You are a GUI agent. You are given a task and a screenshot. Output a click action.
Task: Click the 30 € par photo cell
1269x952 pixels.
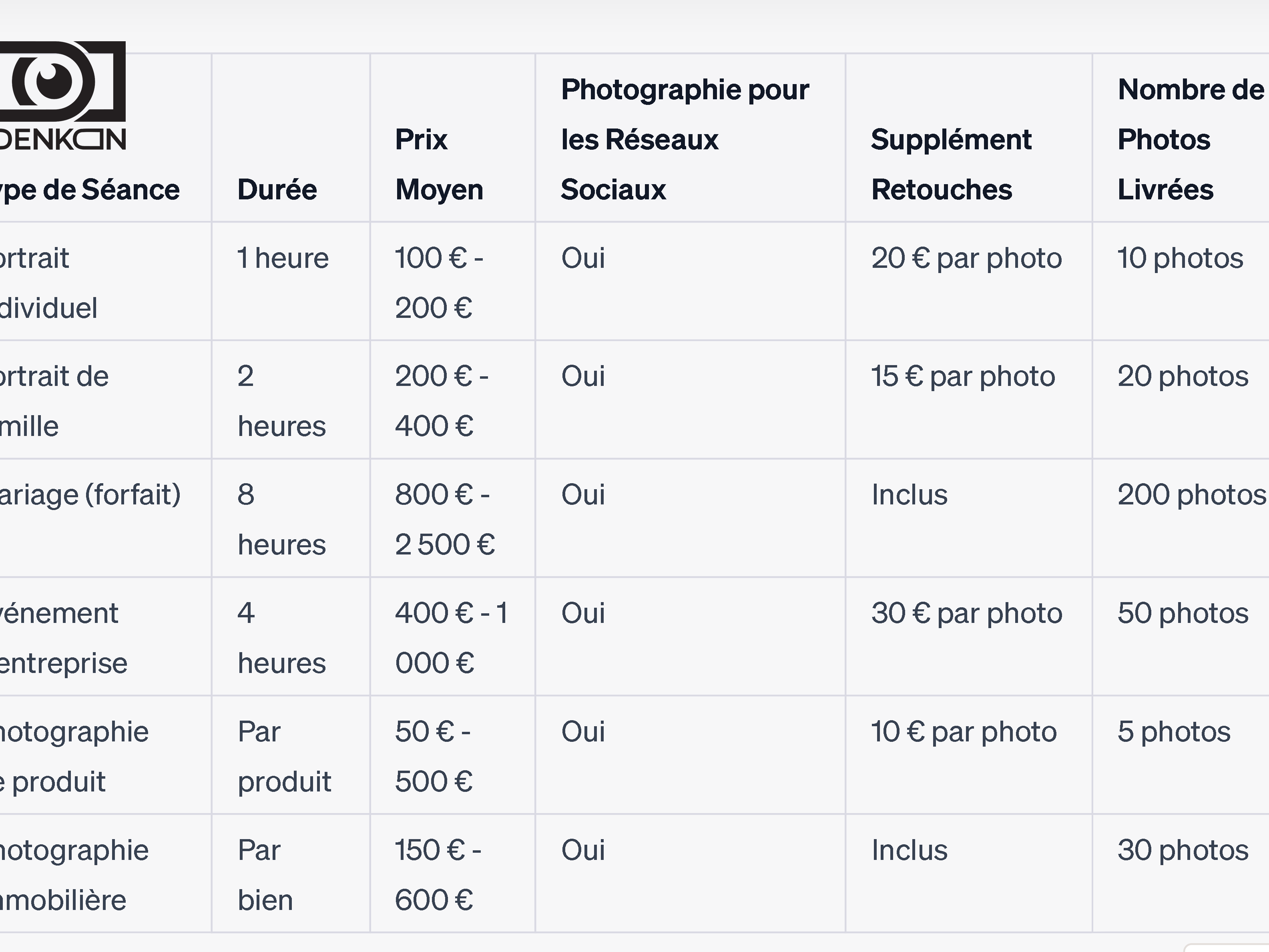967,613
